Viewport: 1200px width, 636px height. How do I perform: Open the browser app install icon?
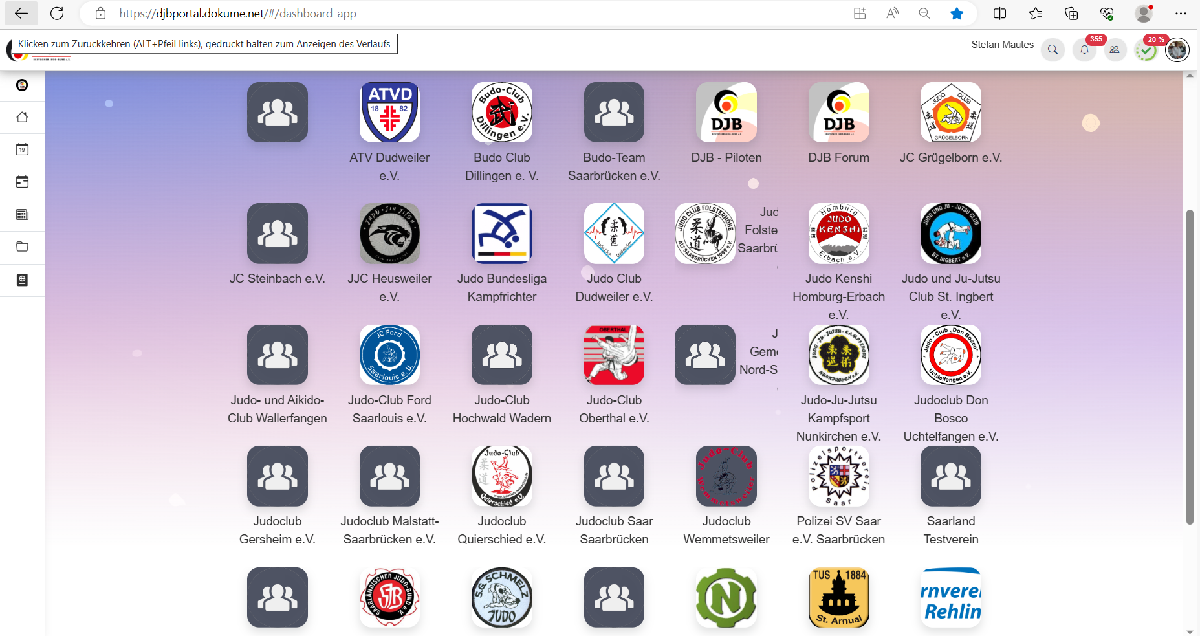coord(860,13)
